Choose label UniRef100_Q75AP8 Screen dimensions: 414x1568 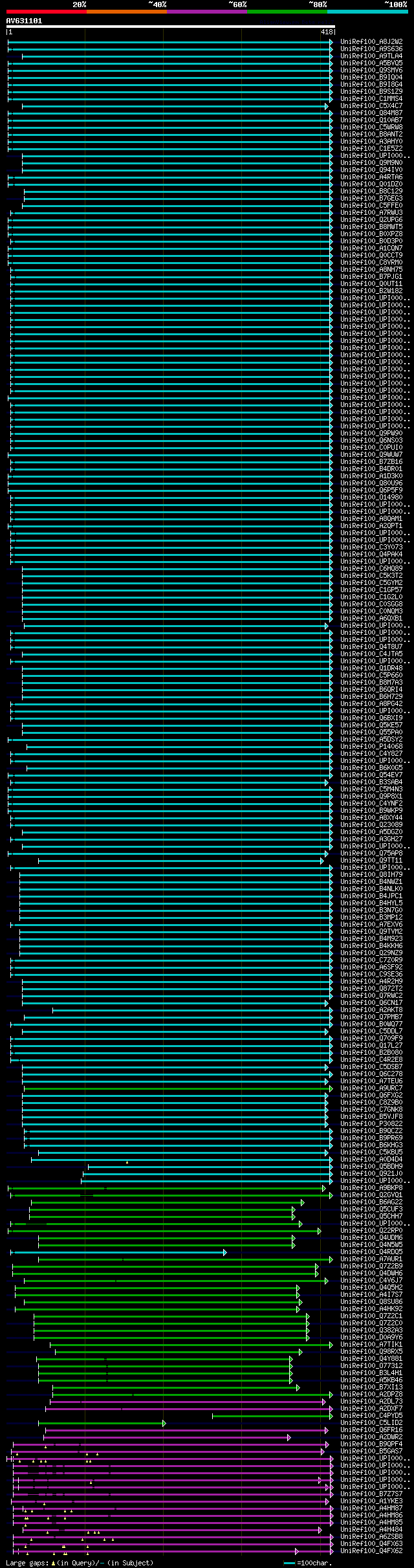[371, 853]
